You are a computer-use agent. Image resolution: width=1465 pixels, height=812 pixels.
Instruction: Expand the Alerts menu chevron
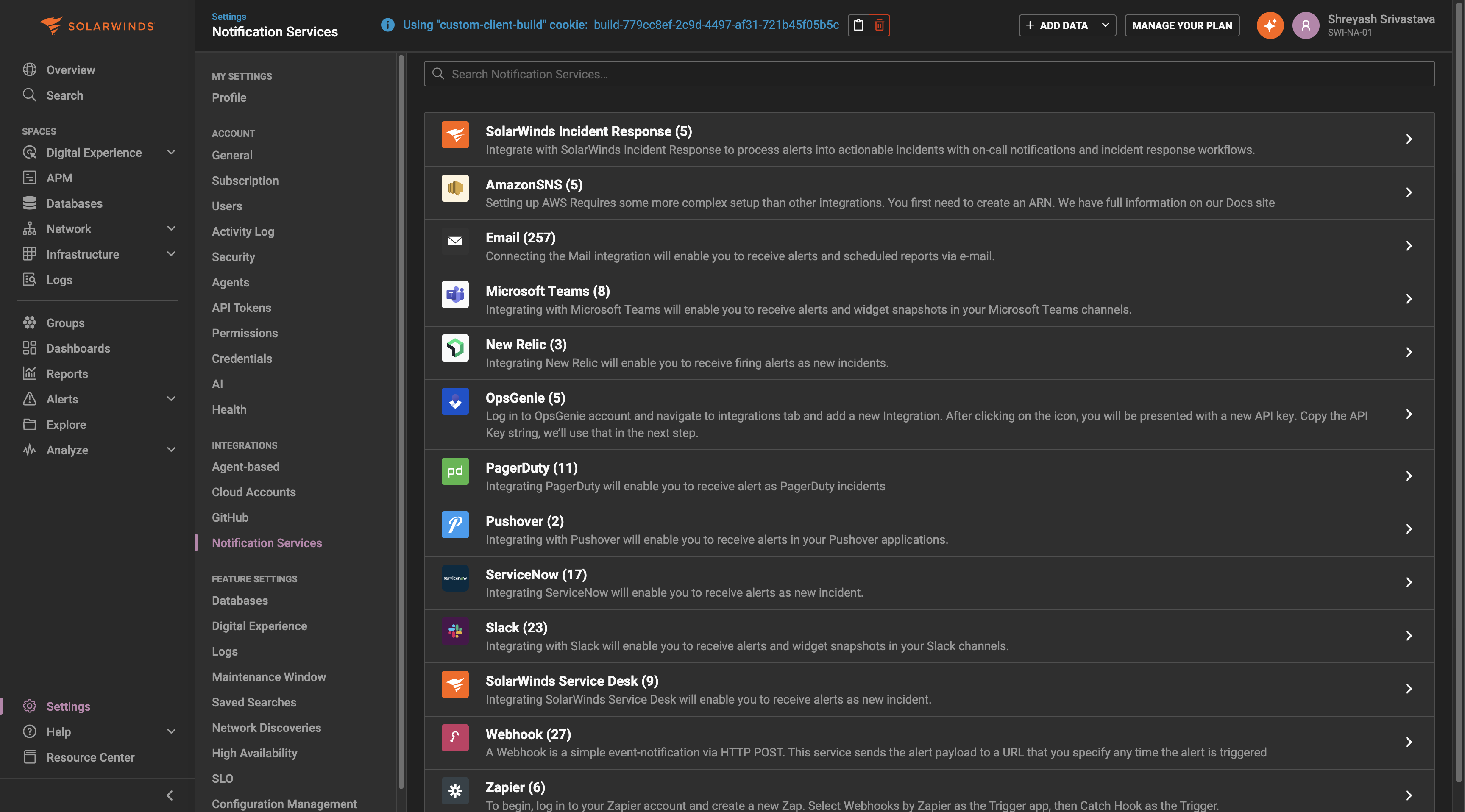click(171, 399)
